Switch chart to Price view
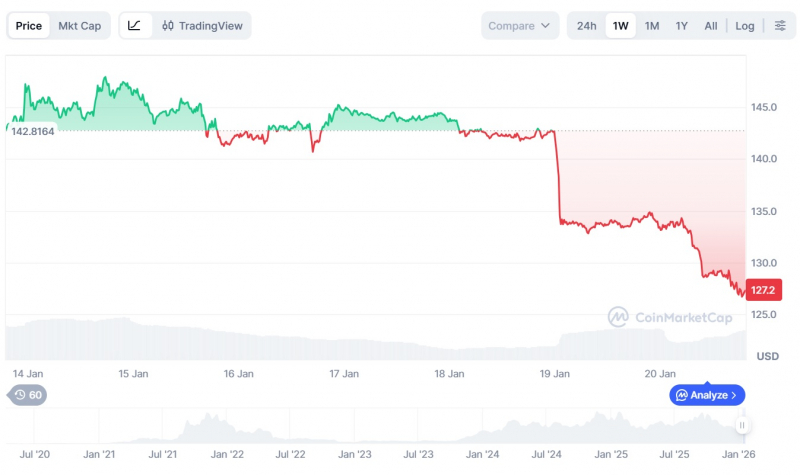This screenshot has width=800, height=475. pyautogui.click(x=29, y=26)
